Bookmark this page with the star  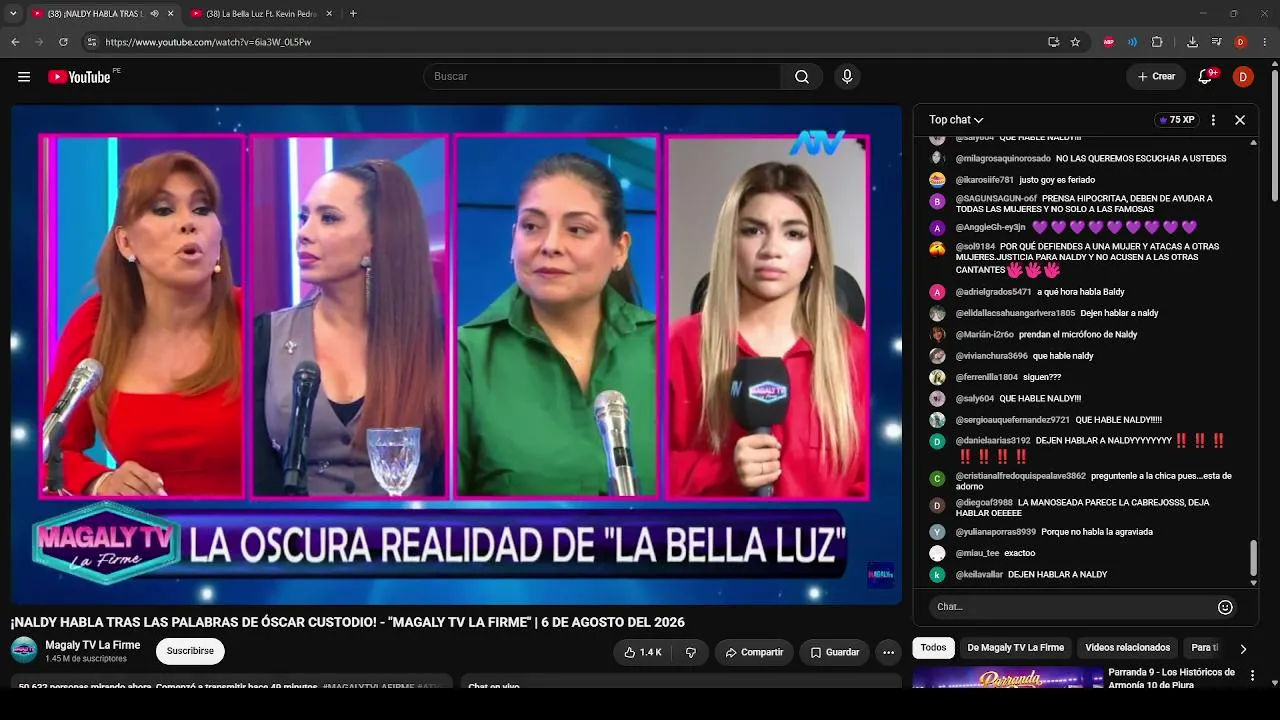(1075, 42)
